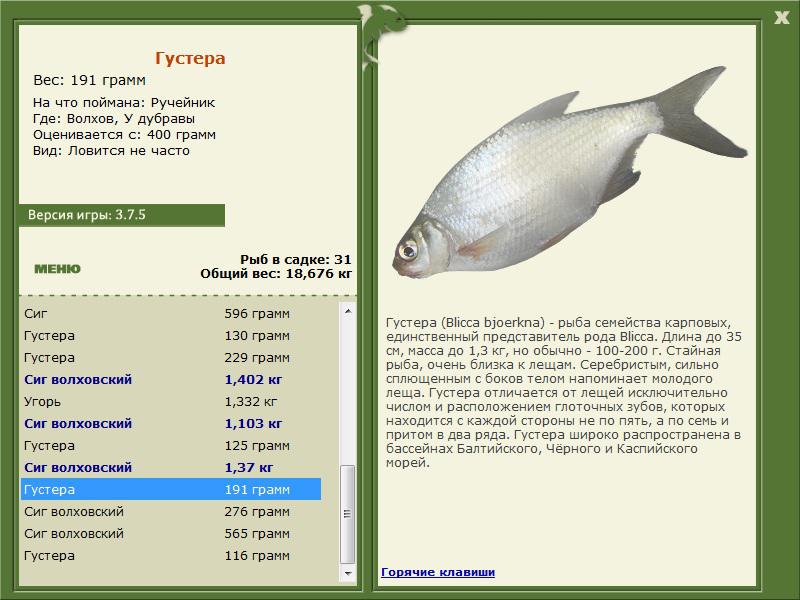Image resolution: width=800 pixels, height=600 pixels.
Task: Select the Сиг волховский 1,402 кг row
Action: coord(170,379)
